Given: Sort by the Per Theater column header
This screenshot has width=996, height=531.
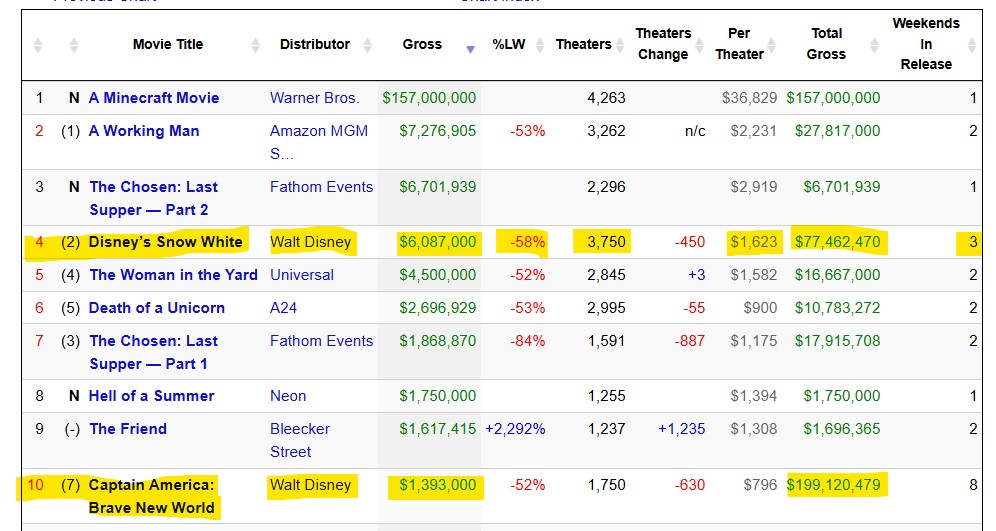Looking at the screenshot, I should point(739,44).
